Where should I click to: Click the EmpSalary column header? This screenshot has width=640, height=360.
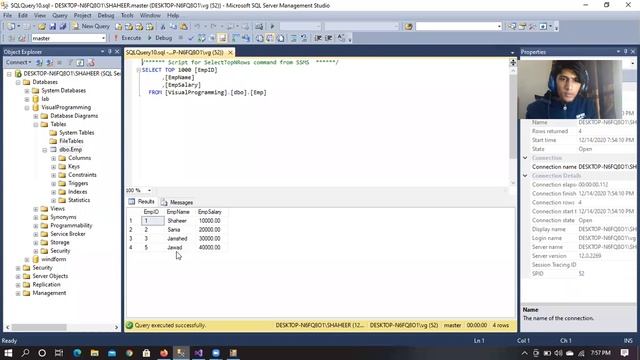point(210,212)
